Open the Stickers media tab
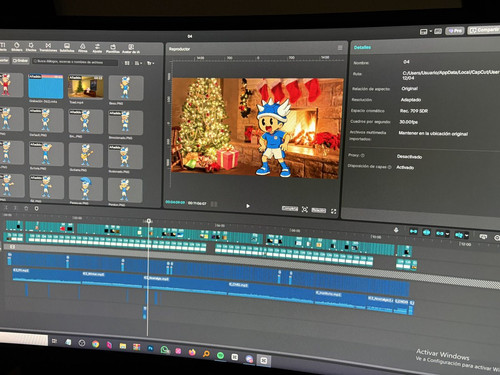The height and width of the screenshot is (375, 500). (17, 46)
